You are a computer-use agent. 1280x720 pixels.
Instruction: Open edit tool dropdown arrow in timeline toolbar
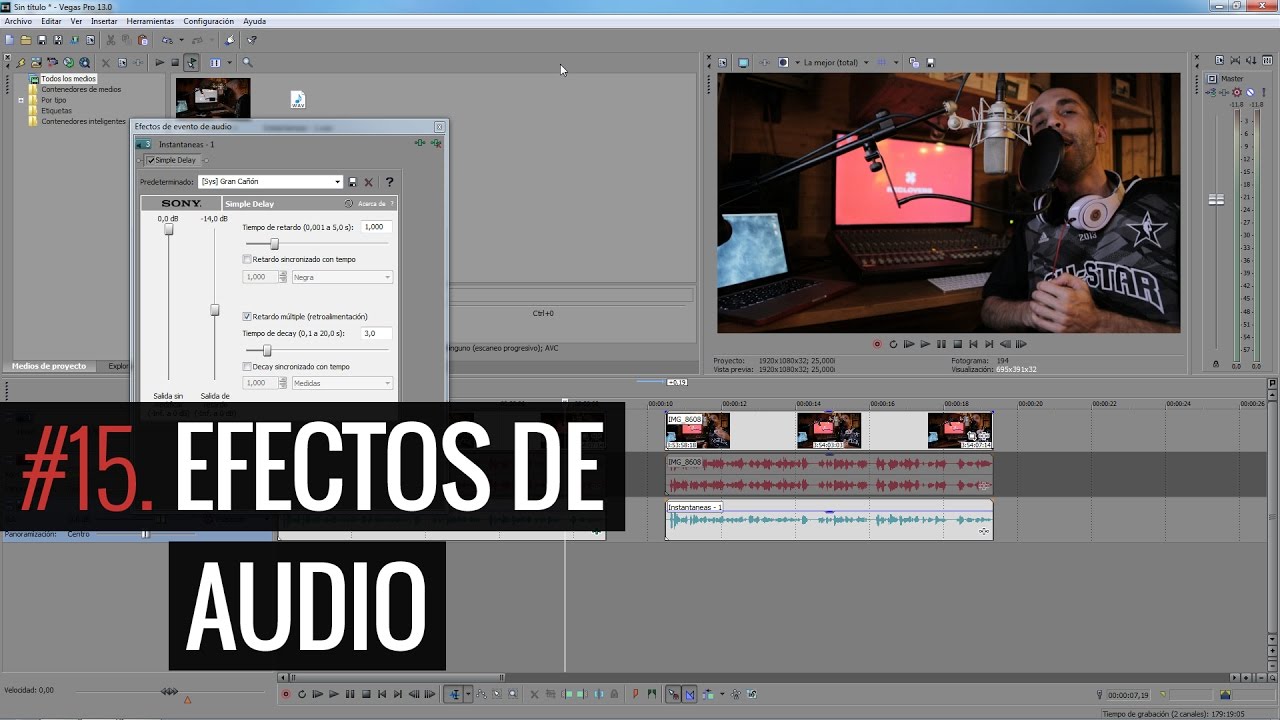tap(468, 694)
